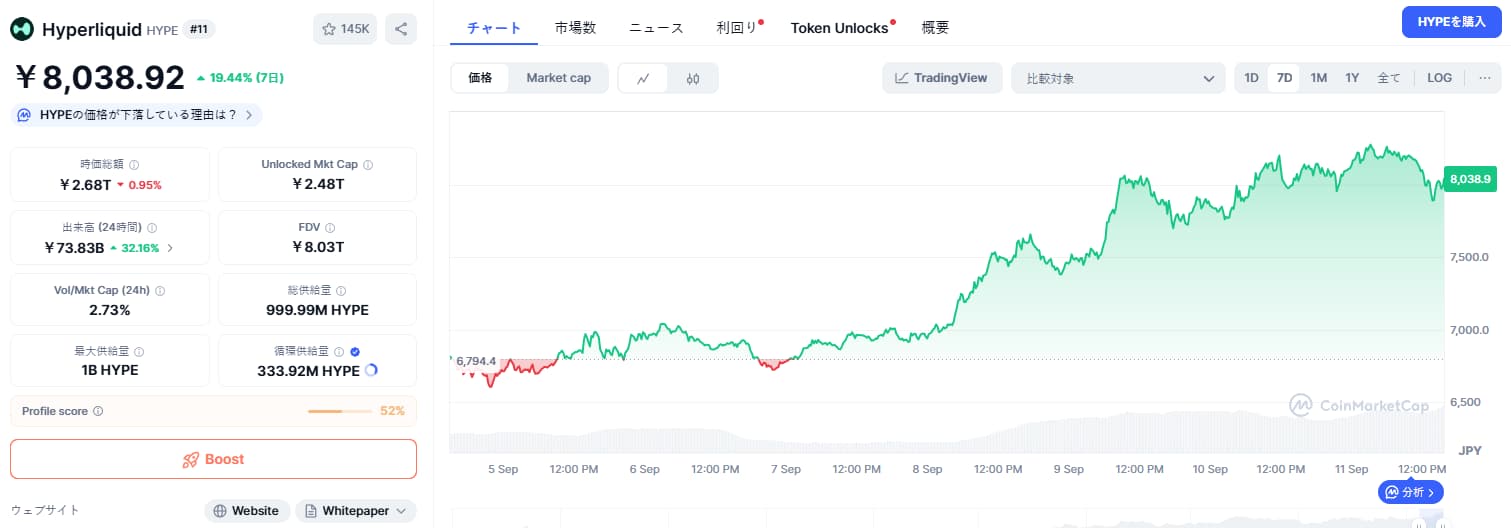Click the info icon beside FDV

(330, 228)
